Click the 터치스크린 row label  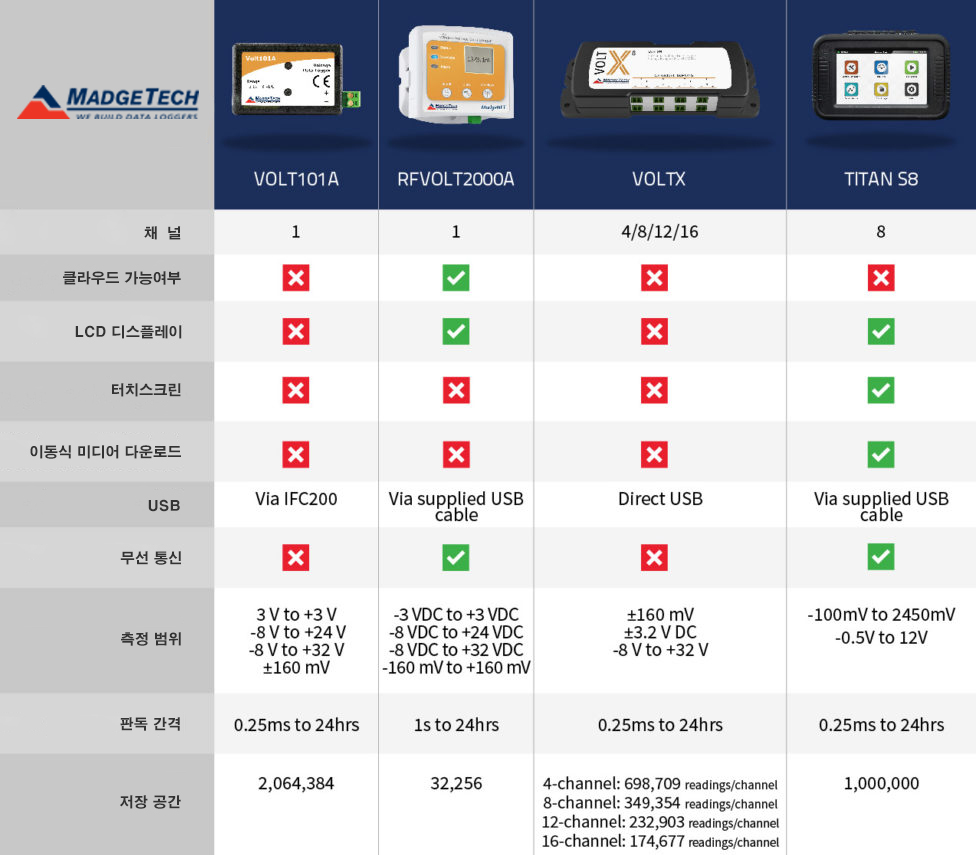(146, 390)
